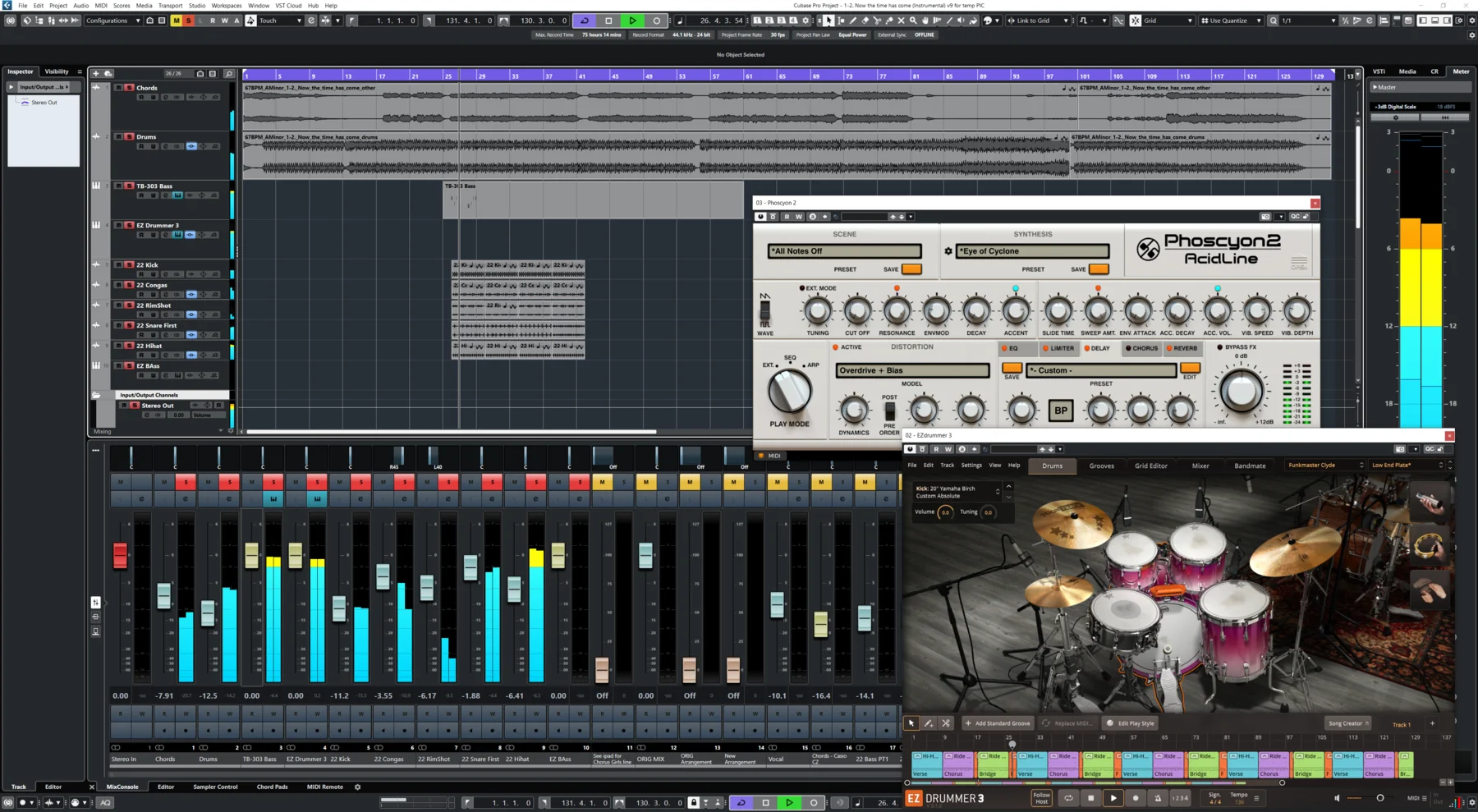Viewport: 1478px width, 812px height.
Task: Open the Use Quantize dropdown
Action: click(x=1231, y=21)
